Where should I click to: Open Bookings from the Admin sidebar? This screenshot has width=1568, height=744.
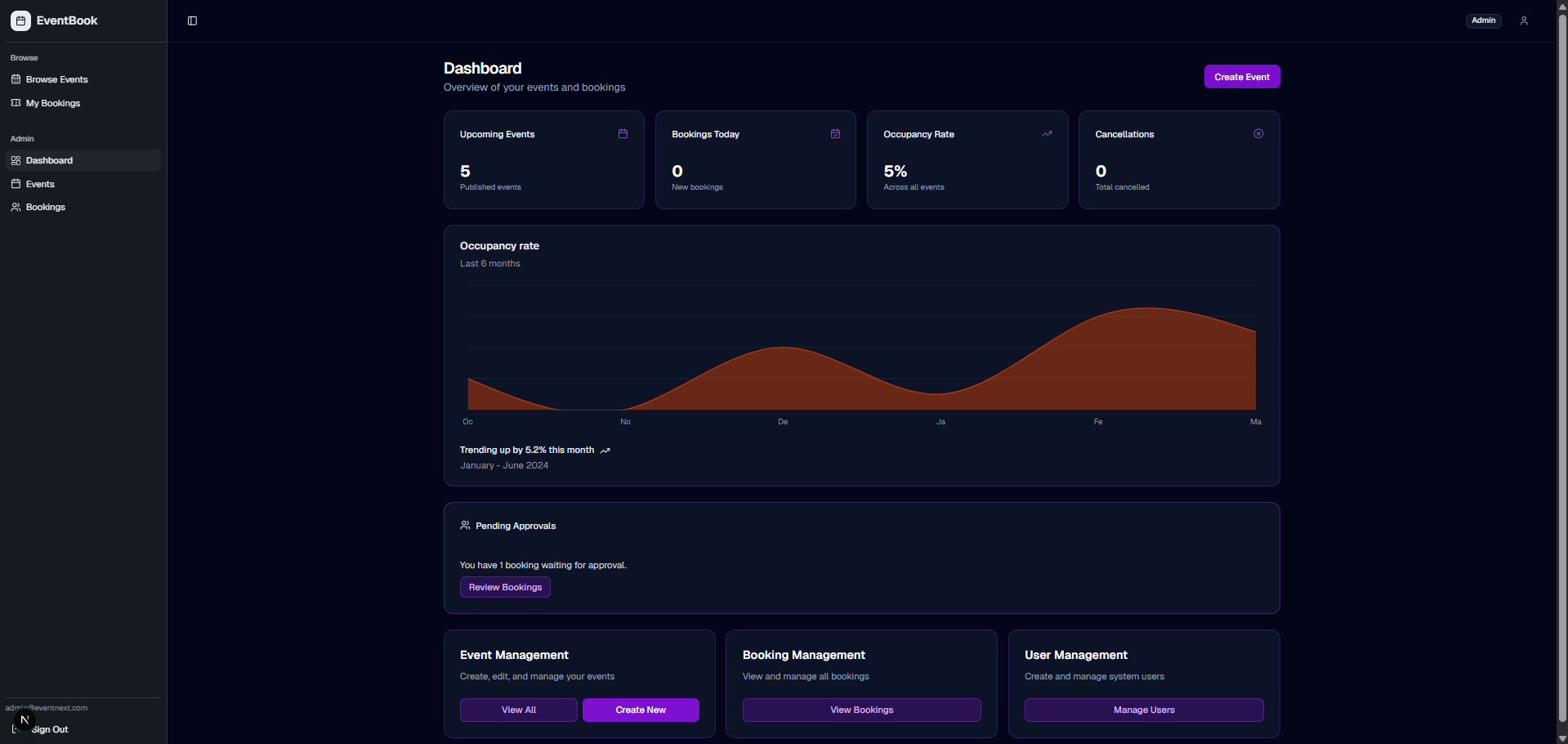coord(44,207)
